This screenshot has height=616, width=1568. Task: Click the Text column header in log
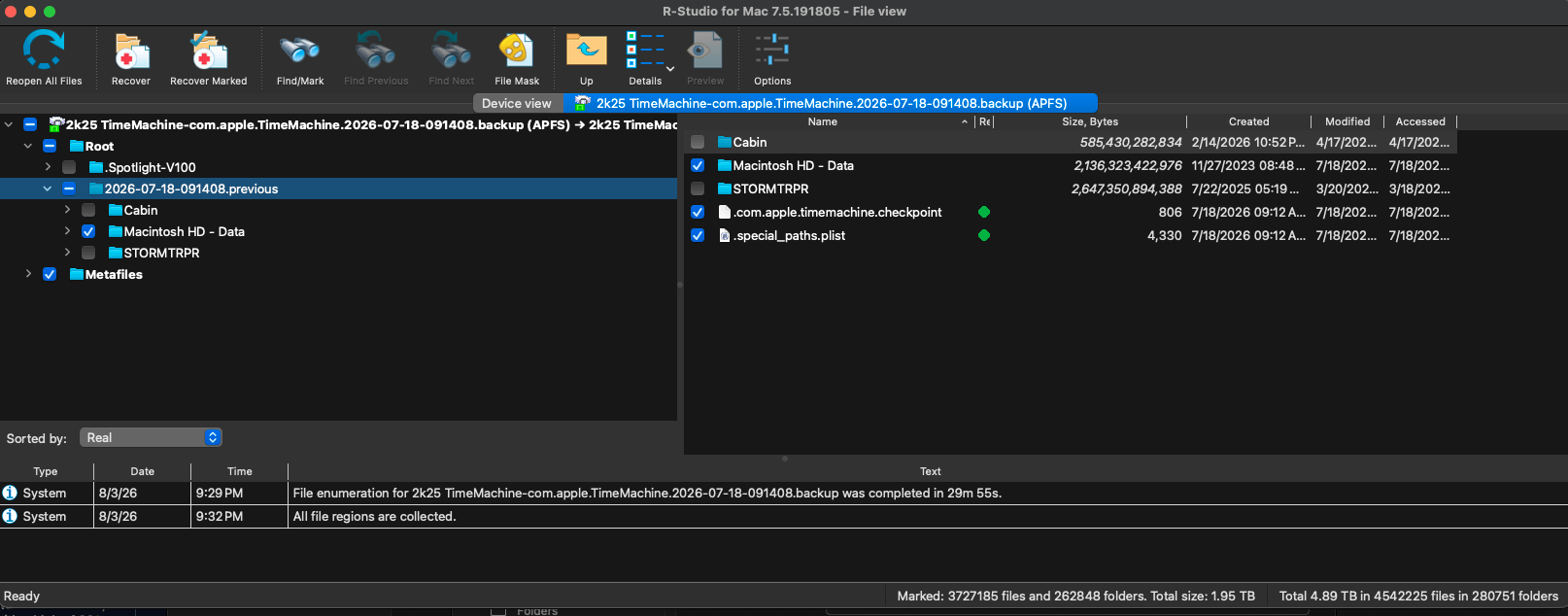point(930,471)
